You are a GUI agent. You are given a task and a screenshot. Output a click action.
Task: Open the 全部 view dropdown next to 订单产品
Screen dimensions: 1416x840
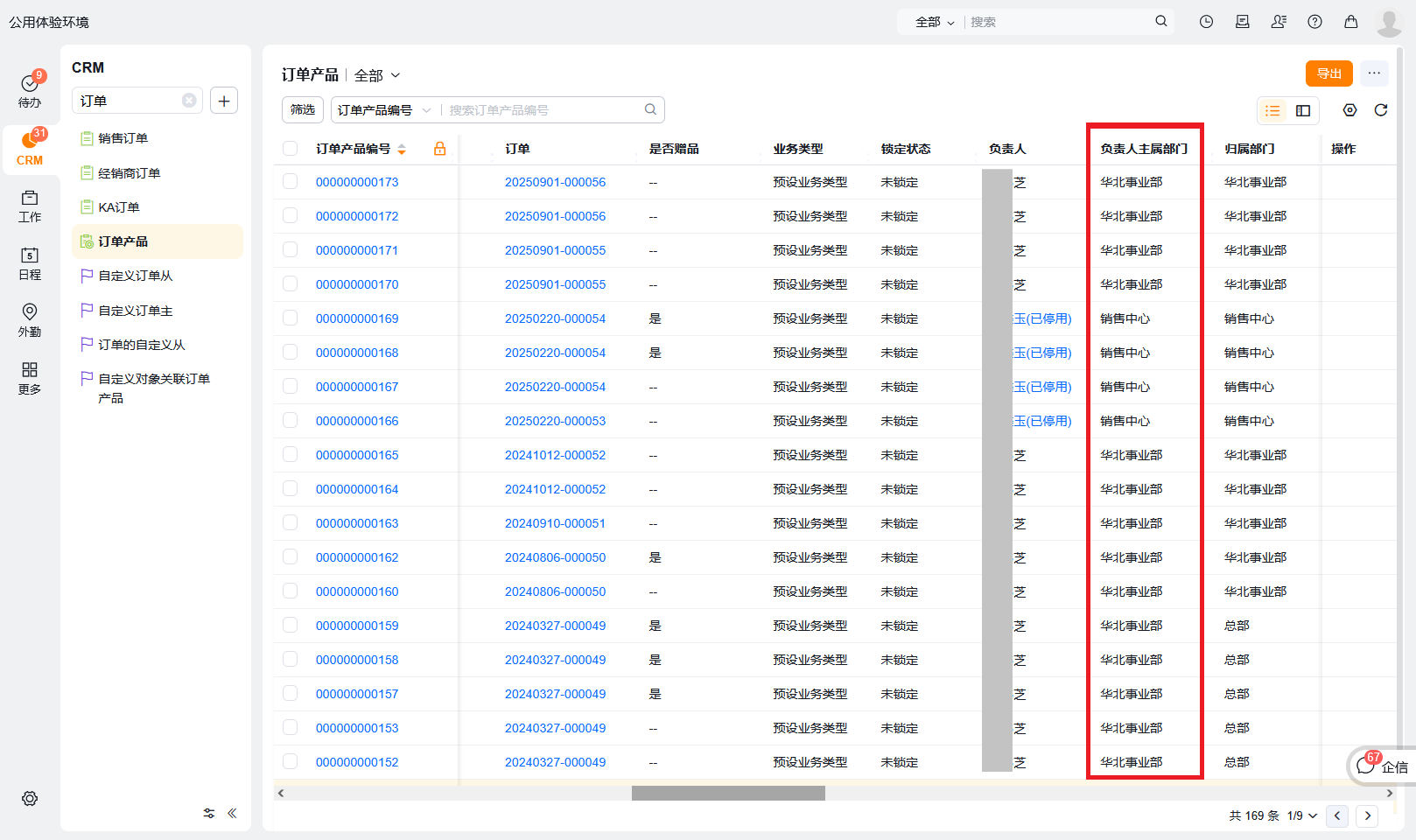click(377, 75)
